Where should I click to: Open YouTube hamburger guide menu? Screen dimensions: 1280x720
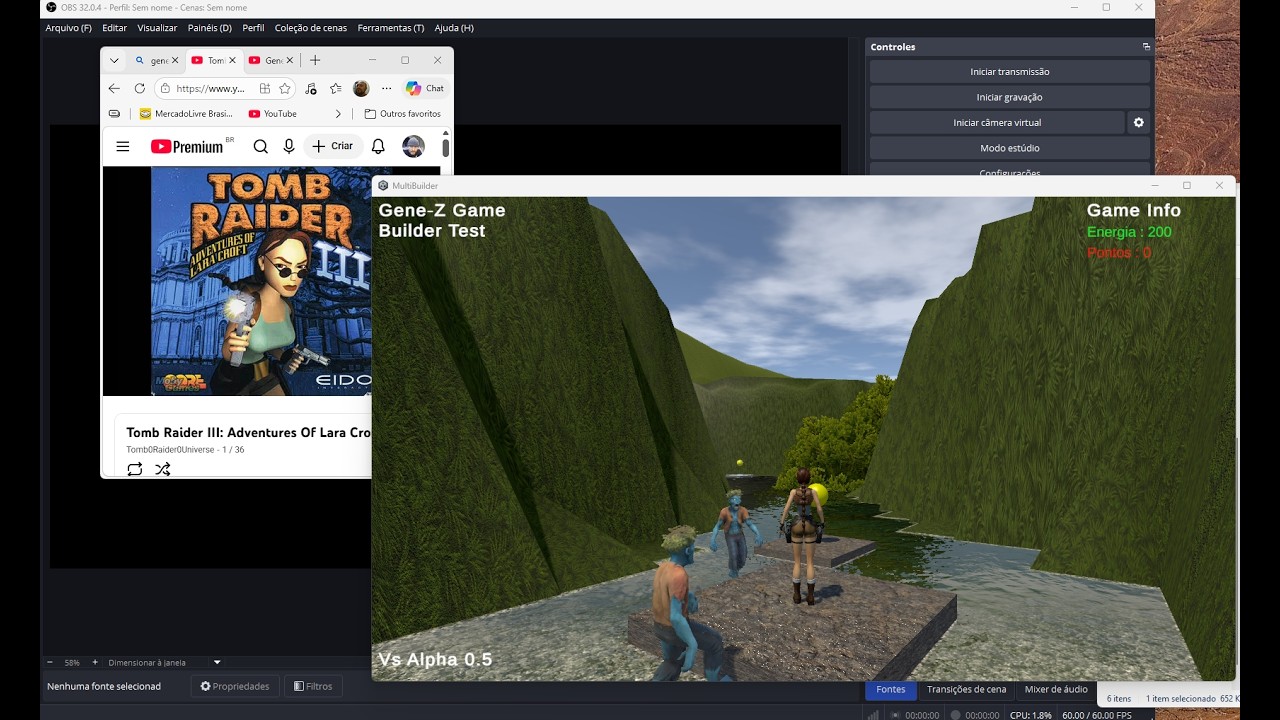(x=123, y=146)
